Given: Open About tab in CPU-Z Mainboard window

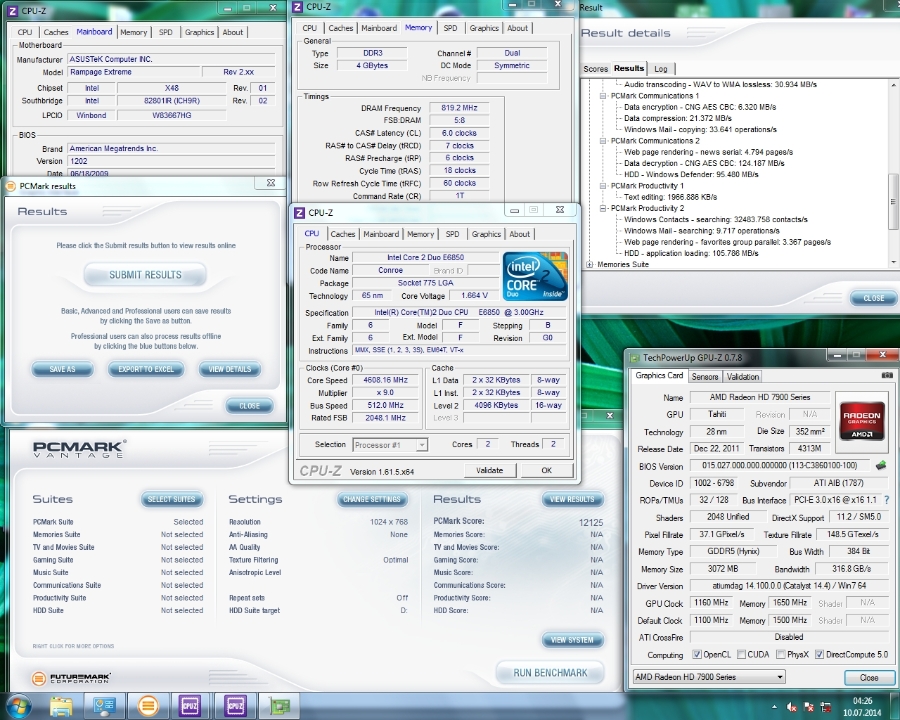Looking at the screenshot, I should click(x=232, y=32).
